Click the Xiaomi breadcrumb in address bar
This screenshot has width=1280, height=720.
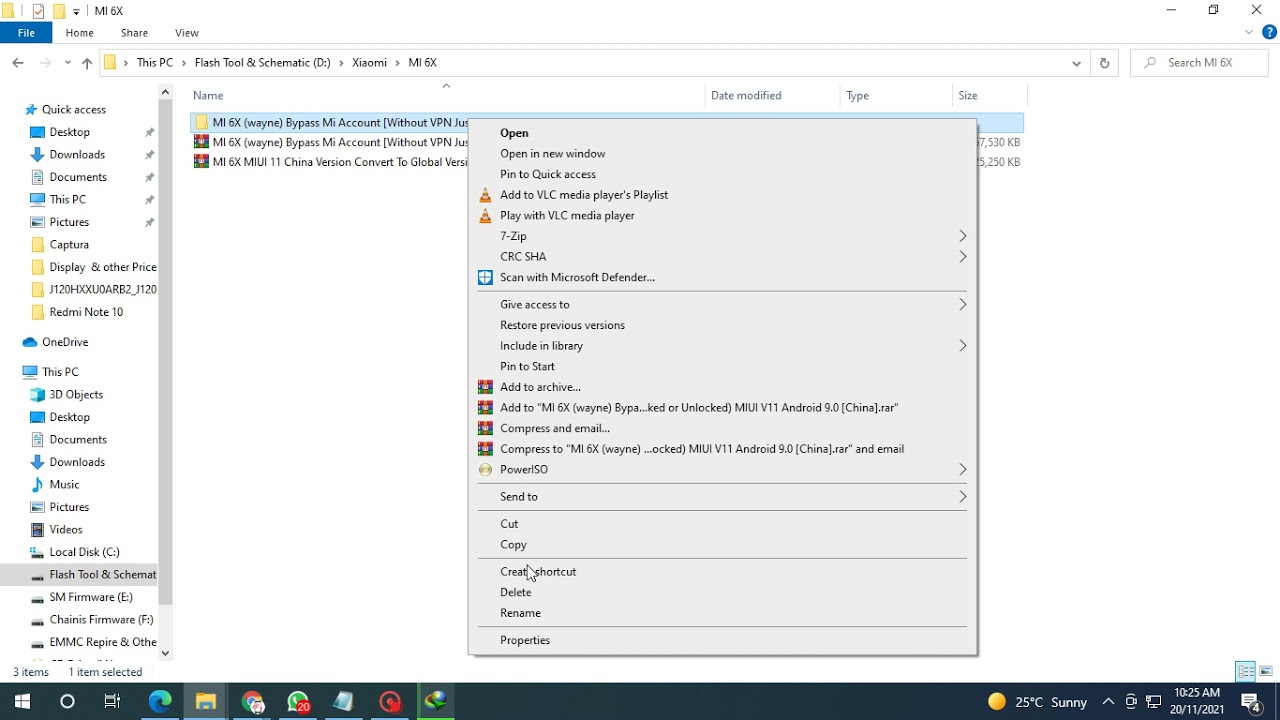(369, 62)
